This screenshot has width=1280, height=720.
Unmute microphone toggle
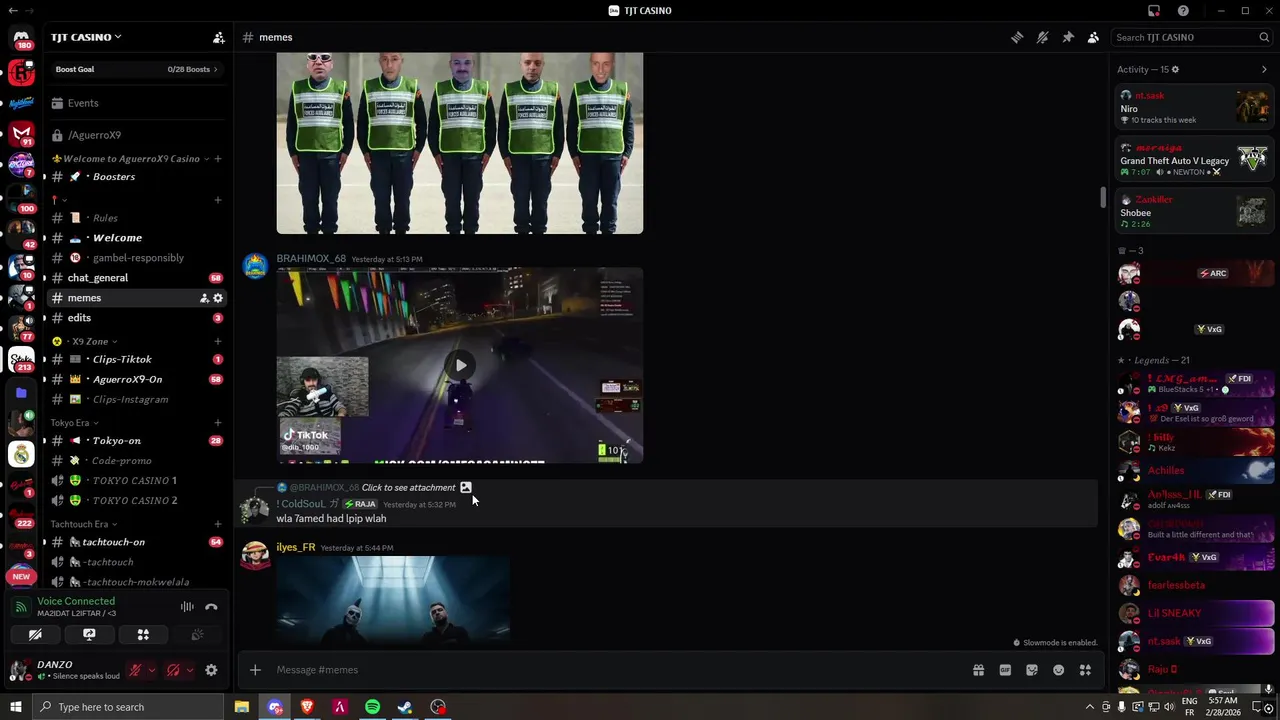(135, 670)
